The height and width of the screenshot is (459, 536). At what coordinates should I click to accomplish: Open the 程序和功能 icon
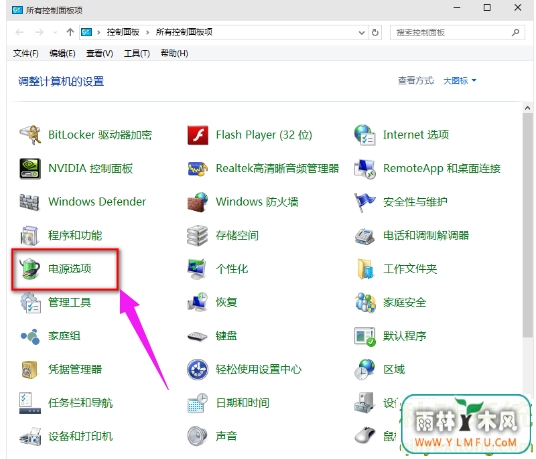click(x=29, y=235)
